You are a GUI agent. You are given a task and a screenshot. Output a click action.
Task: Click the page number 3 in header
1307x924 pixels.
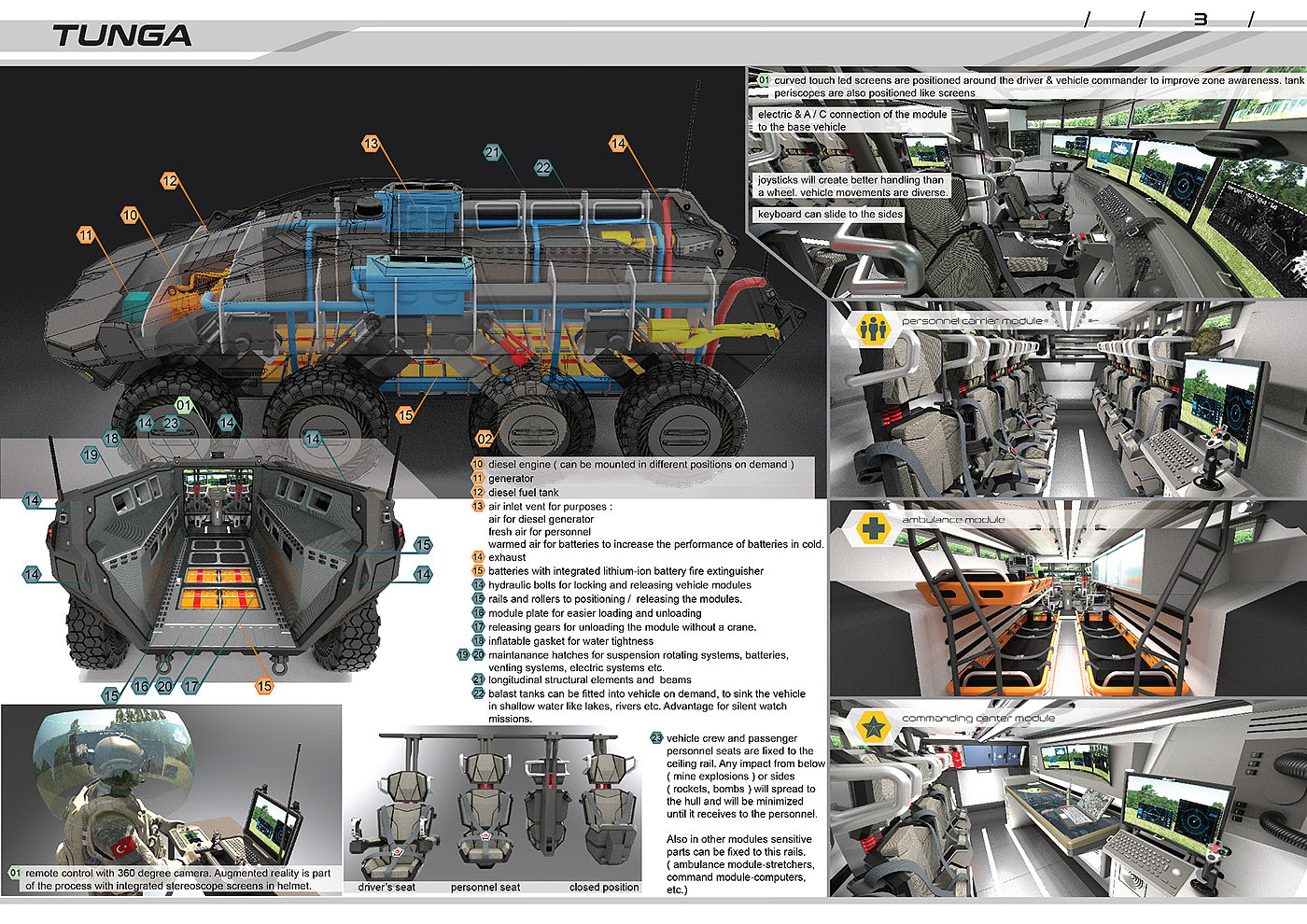click(x=1201, y=19)
